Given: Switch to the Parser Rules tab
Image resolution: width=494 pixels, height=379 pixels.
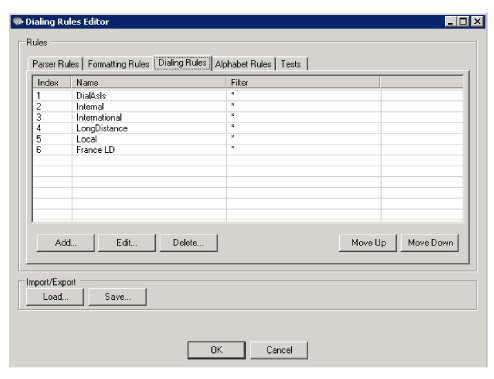Looking at the screenshot, I should (56, 64).
